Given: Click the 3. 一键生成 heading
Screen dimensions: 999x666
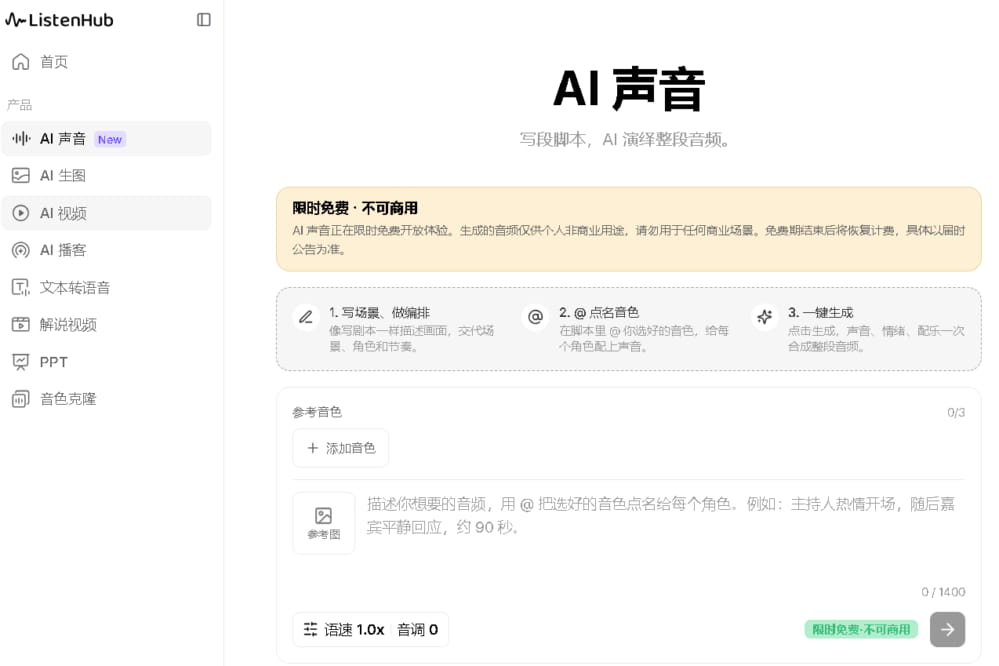Looking at the screenshot, I should click(x=821, y=313).
